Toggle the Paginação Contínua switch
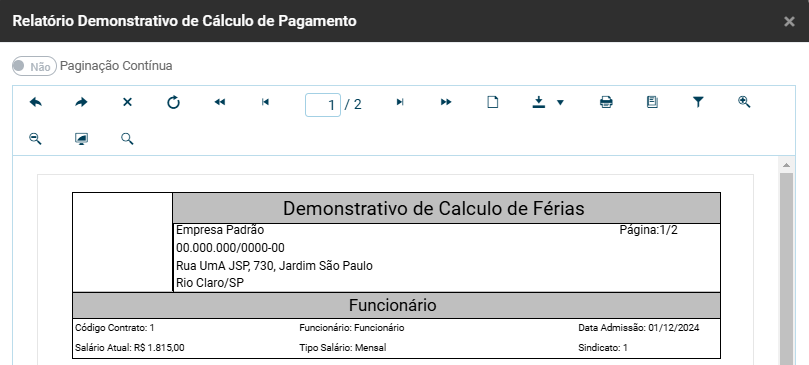Viewport: 809px width, 365px height. pyautogui.click(x=34, y=66)
